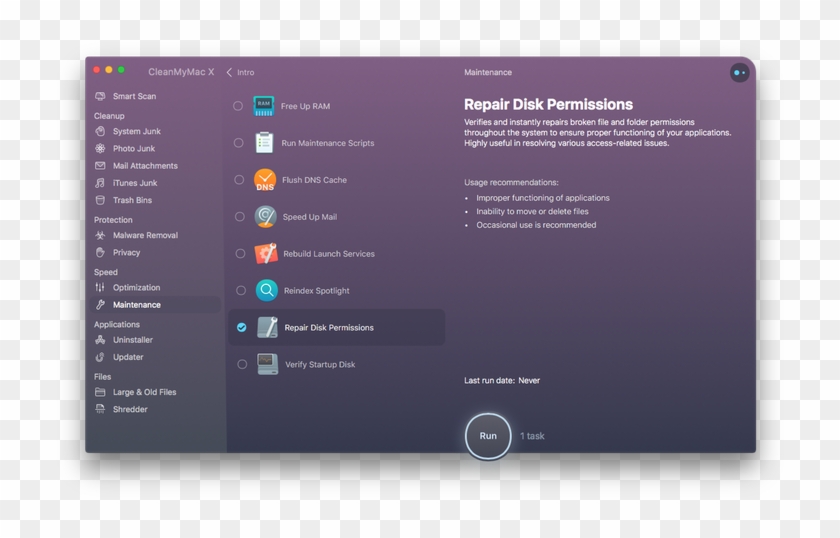
Task: Uncheck the Repair Disk Permissions checkbox
Action: click(x=241, y=327)
